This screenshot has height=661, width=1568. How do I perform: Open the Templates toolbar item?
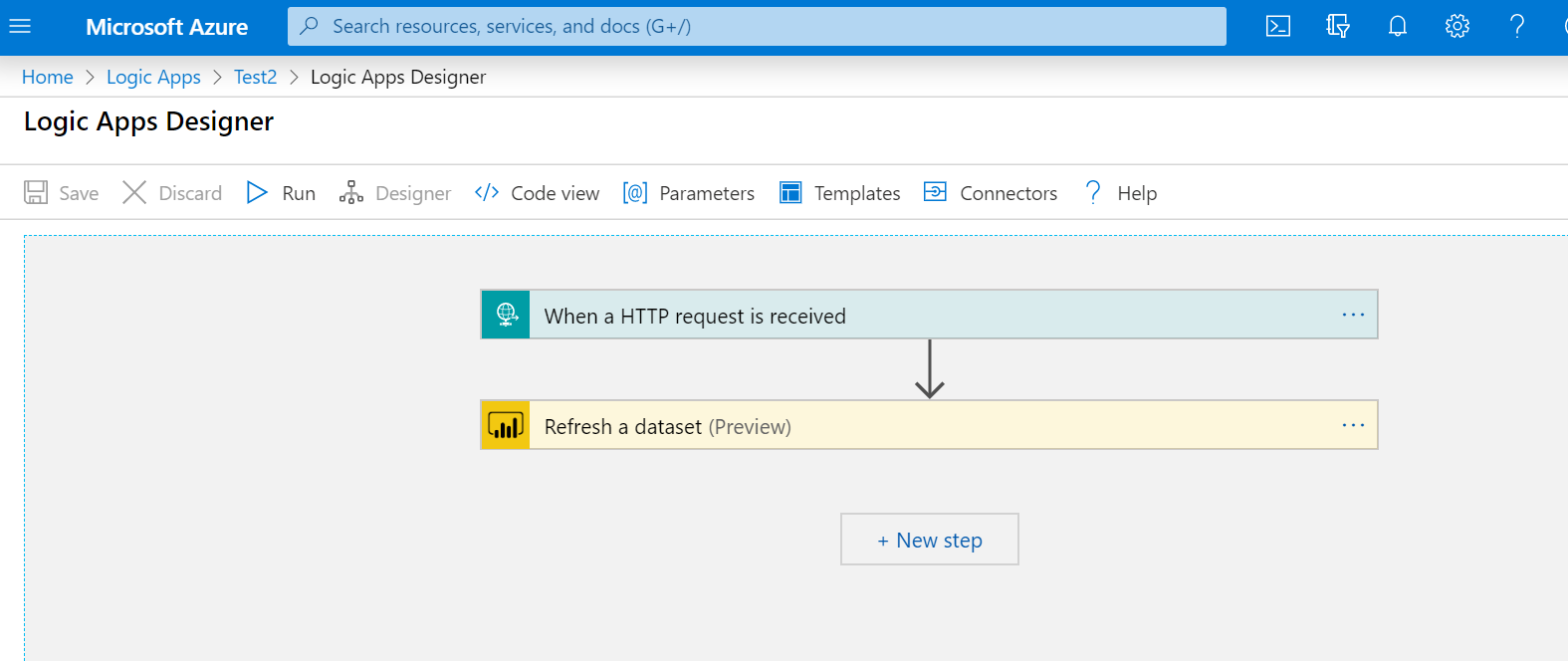coord(839,193)
